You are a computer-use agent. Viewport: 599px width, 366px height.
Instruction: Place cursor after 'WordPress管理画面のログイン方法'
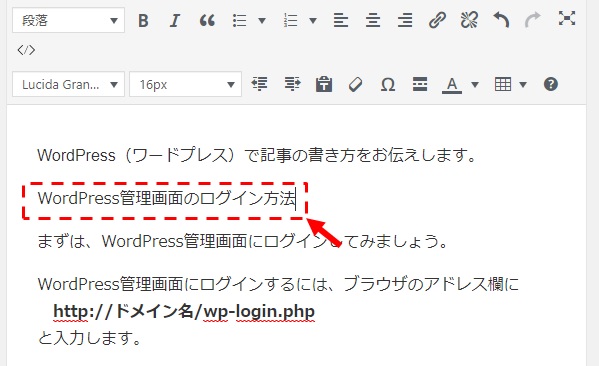click(x=297, y=199)
